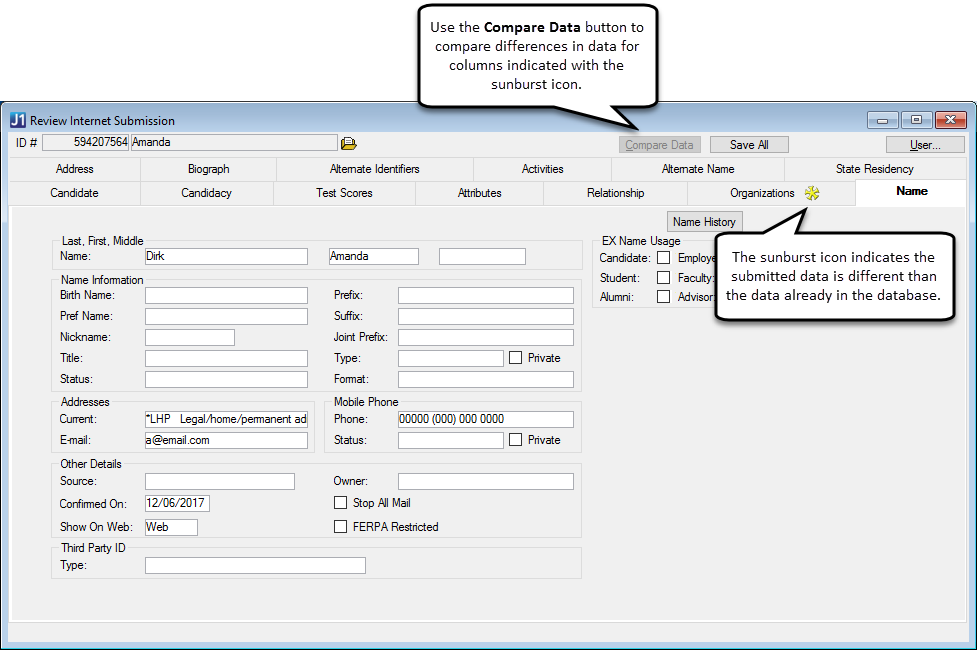This screenshot has height=650, width=977.
Task: Check the FERPA Restricted checkbox
Action: 341,527
